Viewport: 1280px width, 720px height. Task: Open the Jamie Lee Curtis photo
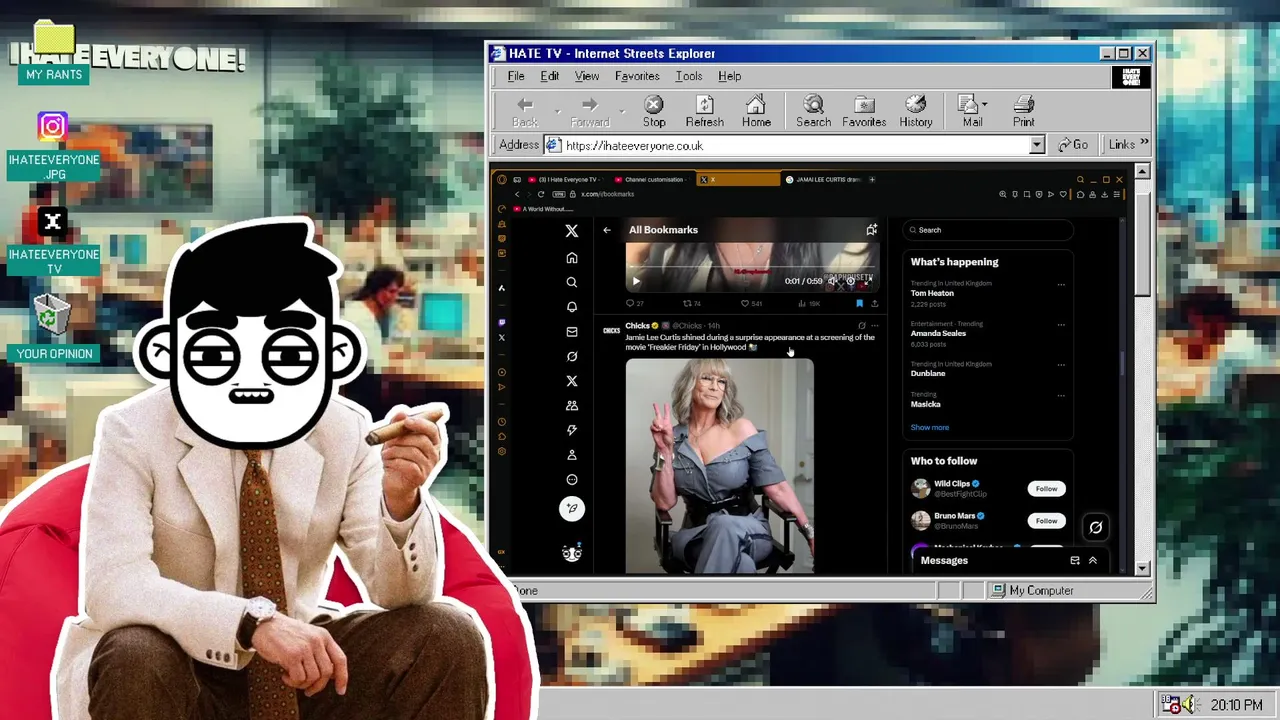click(x=720, y=466)
